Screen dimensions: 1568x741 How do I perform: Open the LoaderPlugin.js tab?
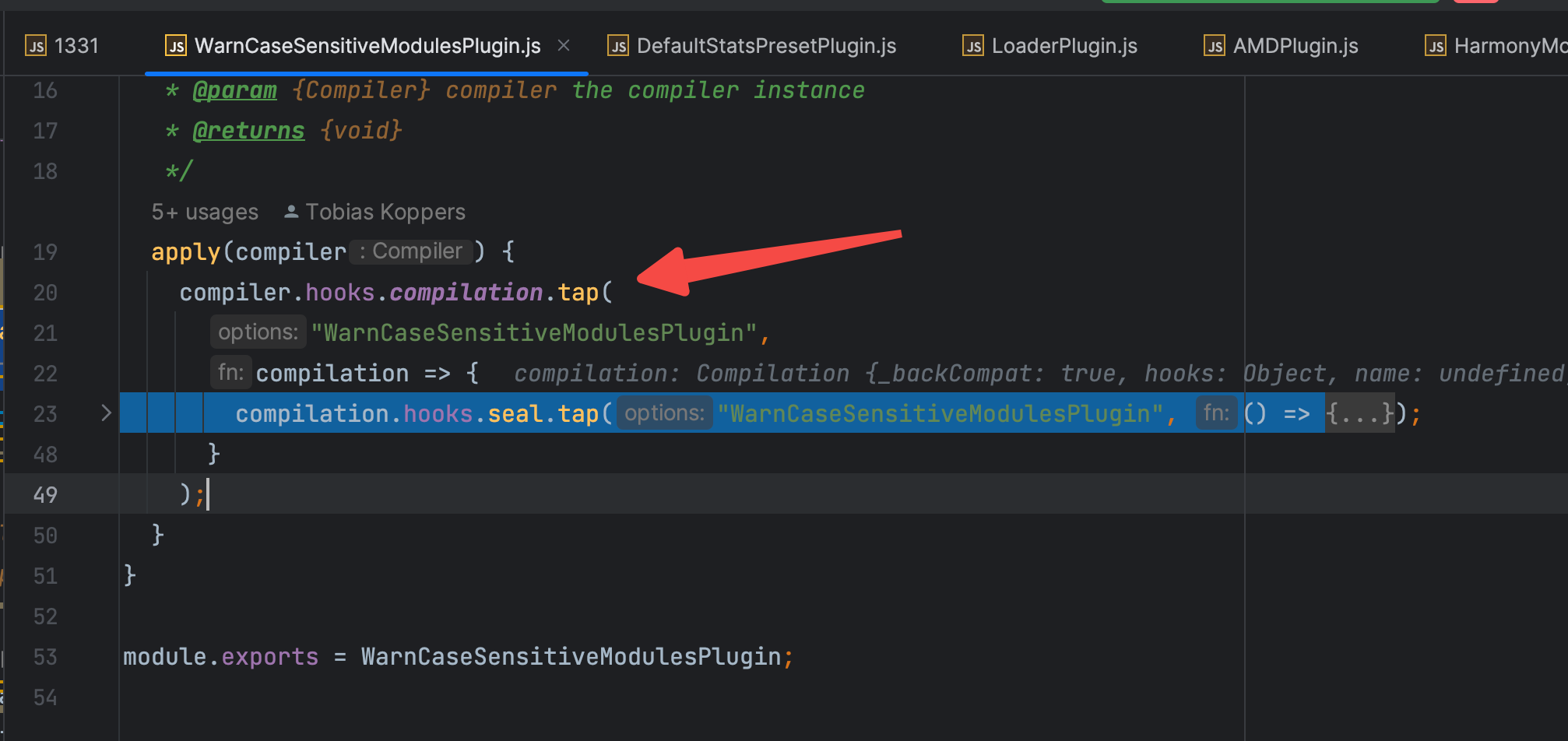(1063, 47)
